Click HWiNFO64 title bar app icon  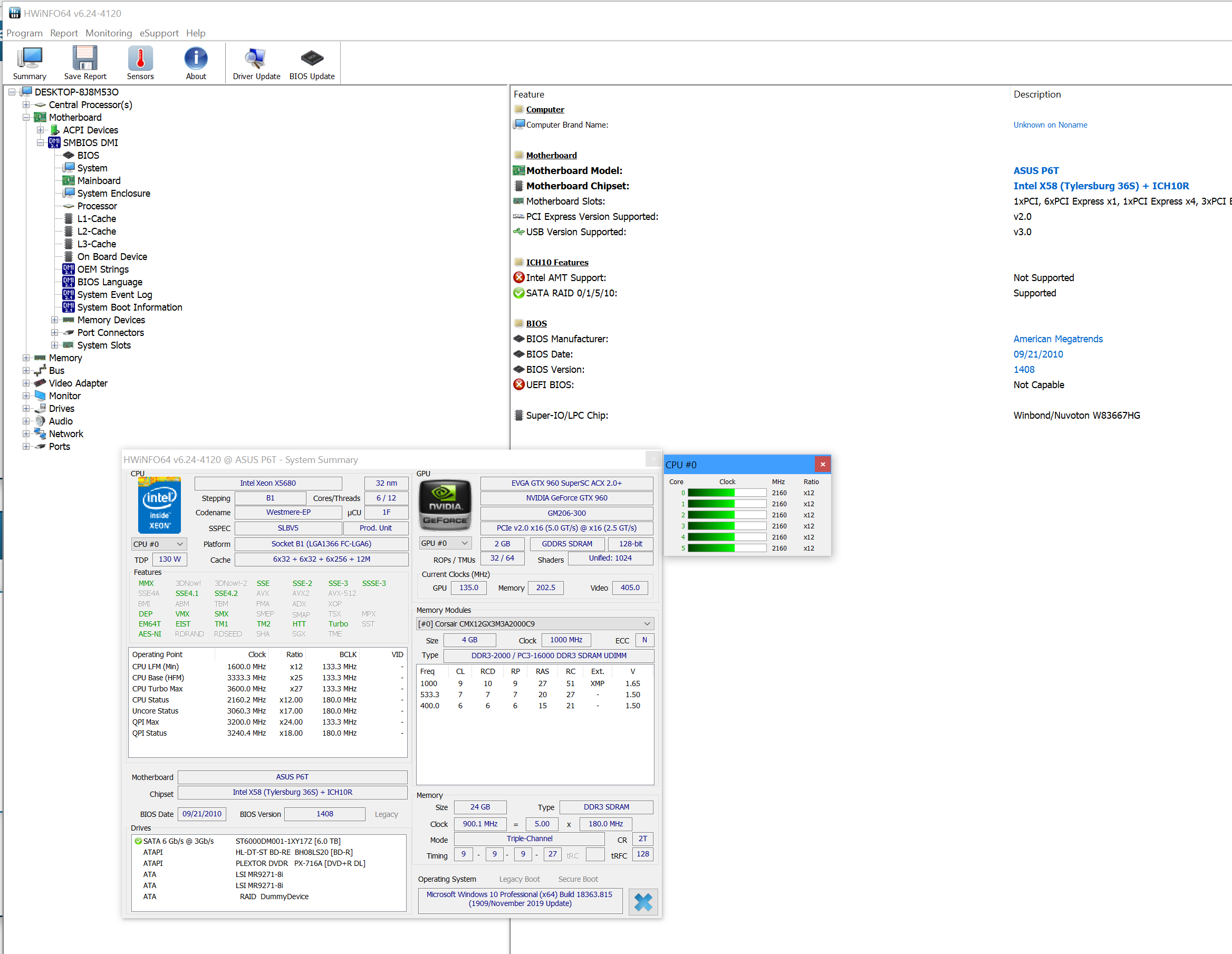(x=14, y=13)
